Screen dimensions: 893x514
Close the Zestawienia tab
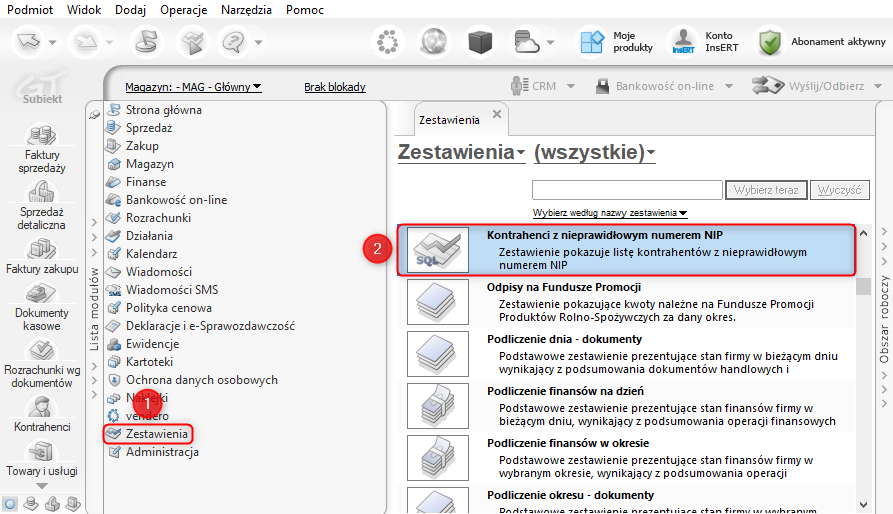click(x=497, y=114)
